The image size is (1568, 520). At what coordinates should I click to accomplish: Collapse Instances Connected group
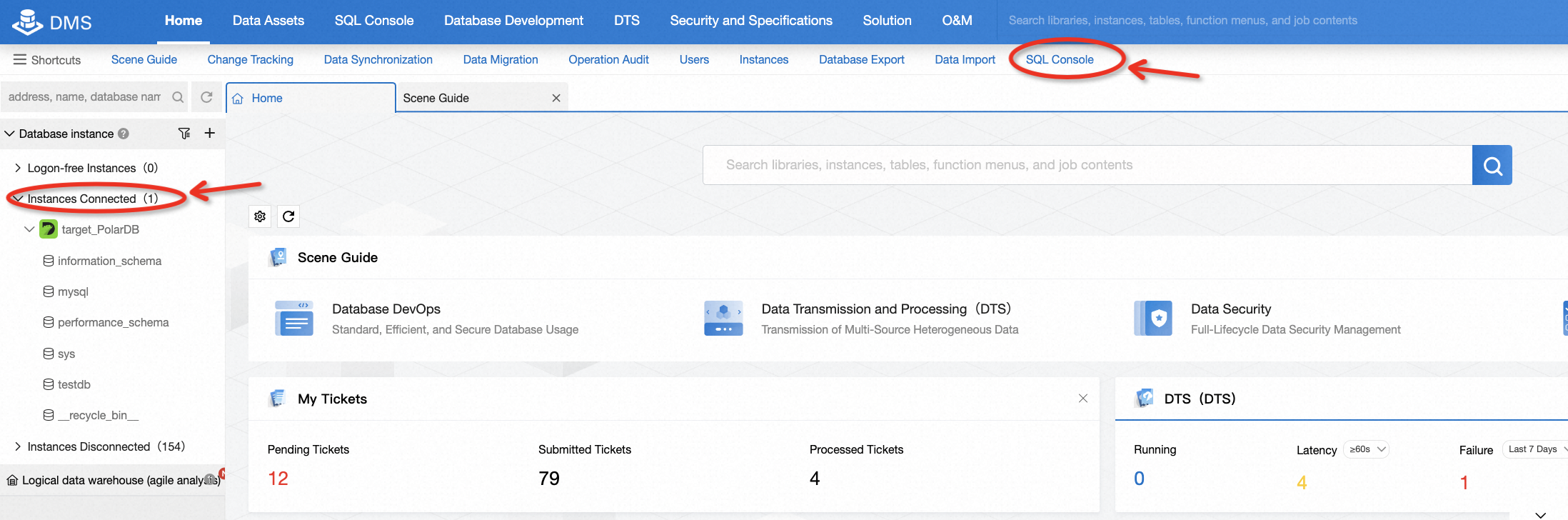pyautogui.click(x=18, y=199)
